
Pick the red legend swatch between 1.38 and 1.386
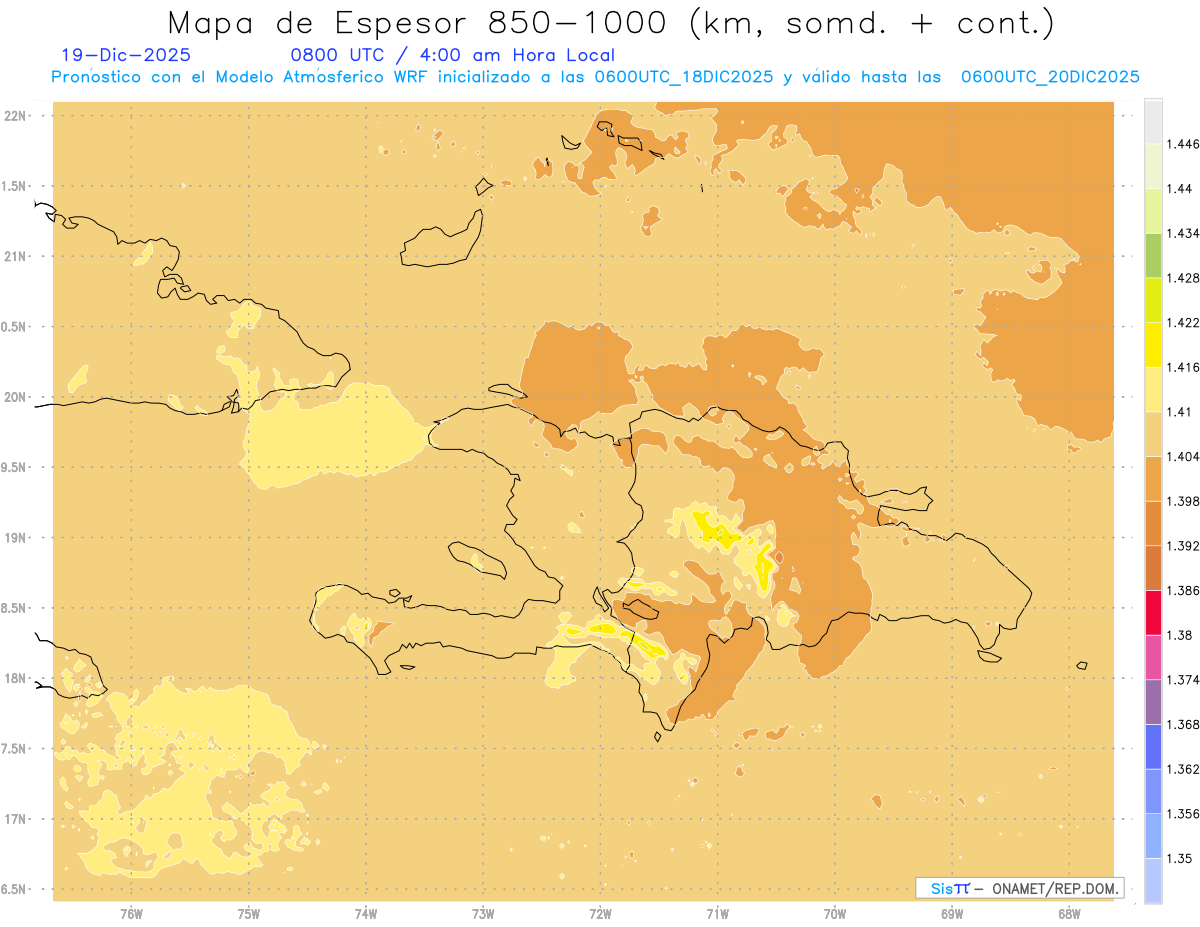pos(1153,613)
